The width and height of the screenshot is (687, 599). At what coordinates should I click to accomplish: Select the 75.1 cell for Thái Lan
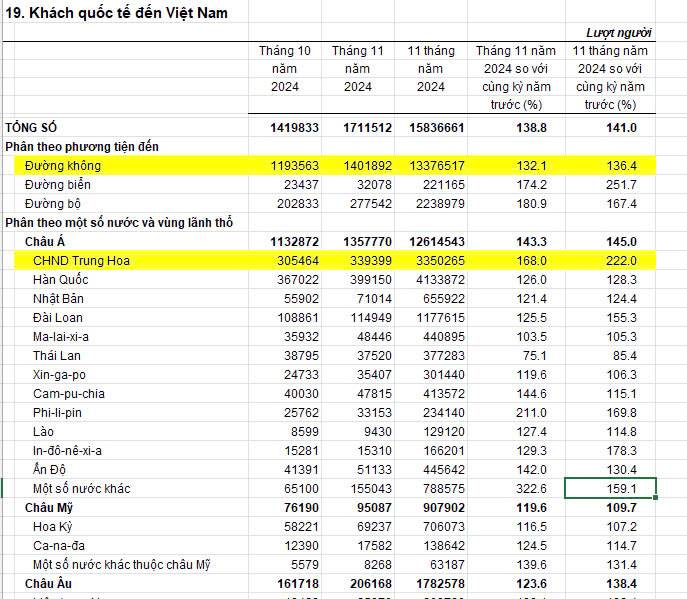point(535,355)
